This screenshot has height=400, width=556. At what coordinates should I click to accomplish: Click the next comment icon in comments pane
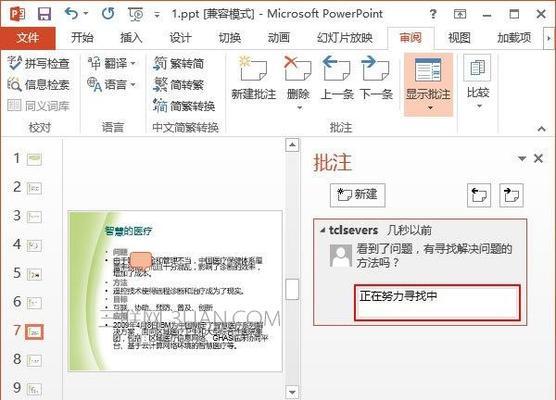[x=511, y=195]
